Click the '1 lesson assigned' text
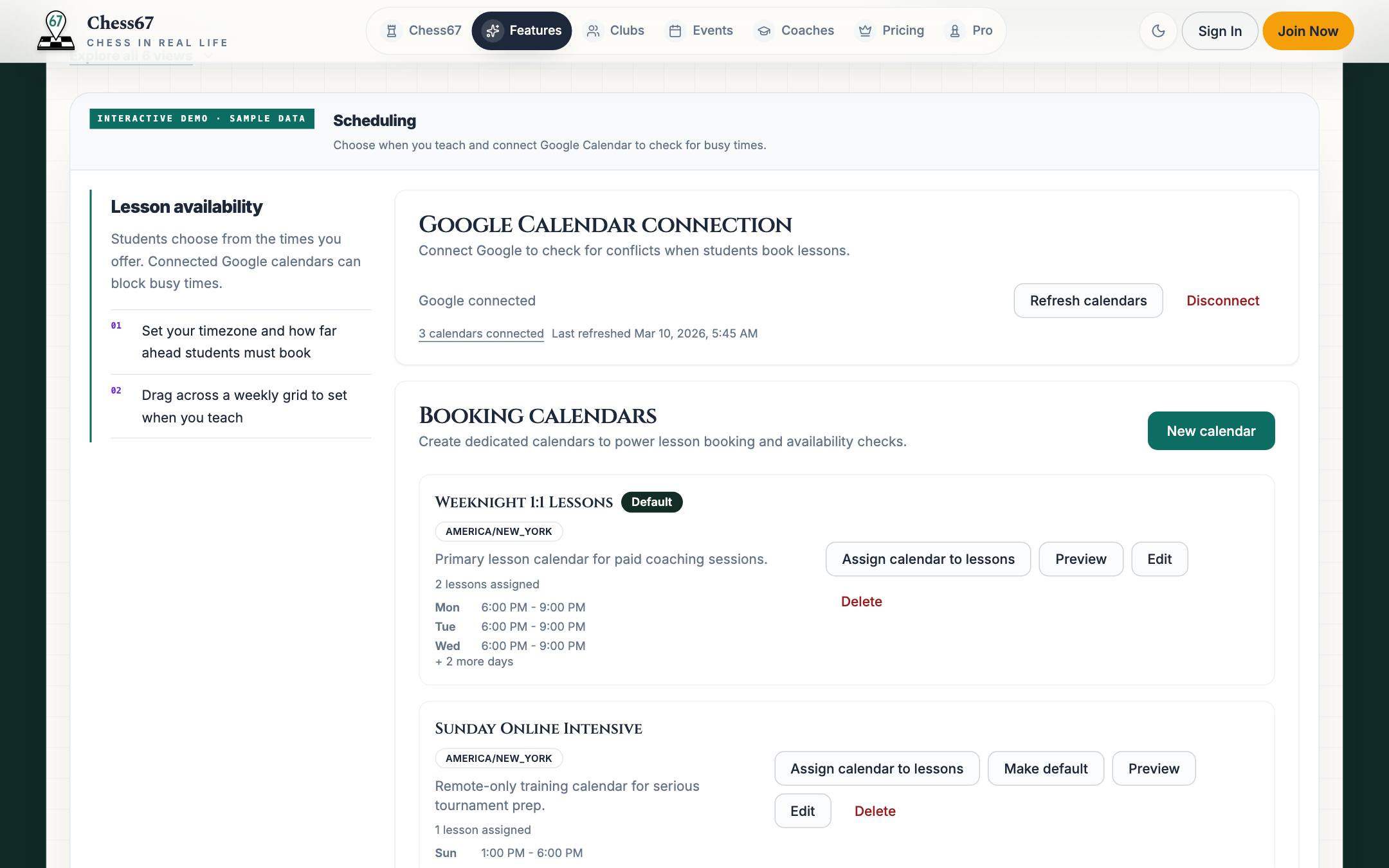1389x868 pixels. [483, 830]
